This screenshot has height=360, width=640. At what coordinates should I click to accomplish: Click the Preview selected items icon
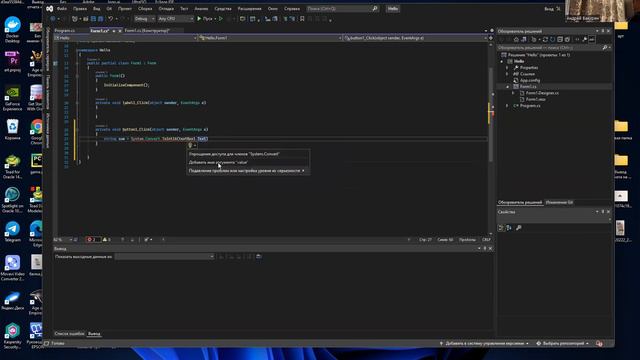(x=592, y=40)
